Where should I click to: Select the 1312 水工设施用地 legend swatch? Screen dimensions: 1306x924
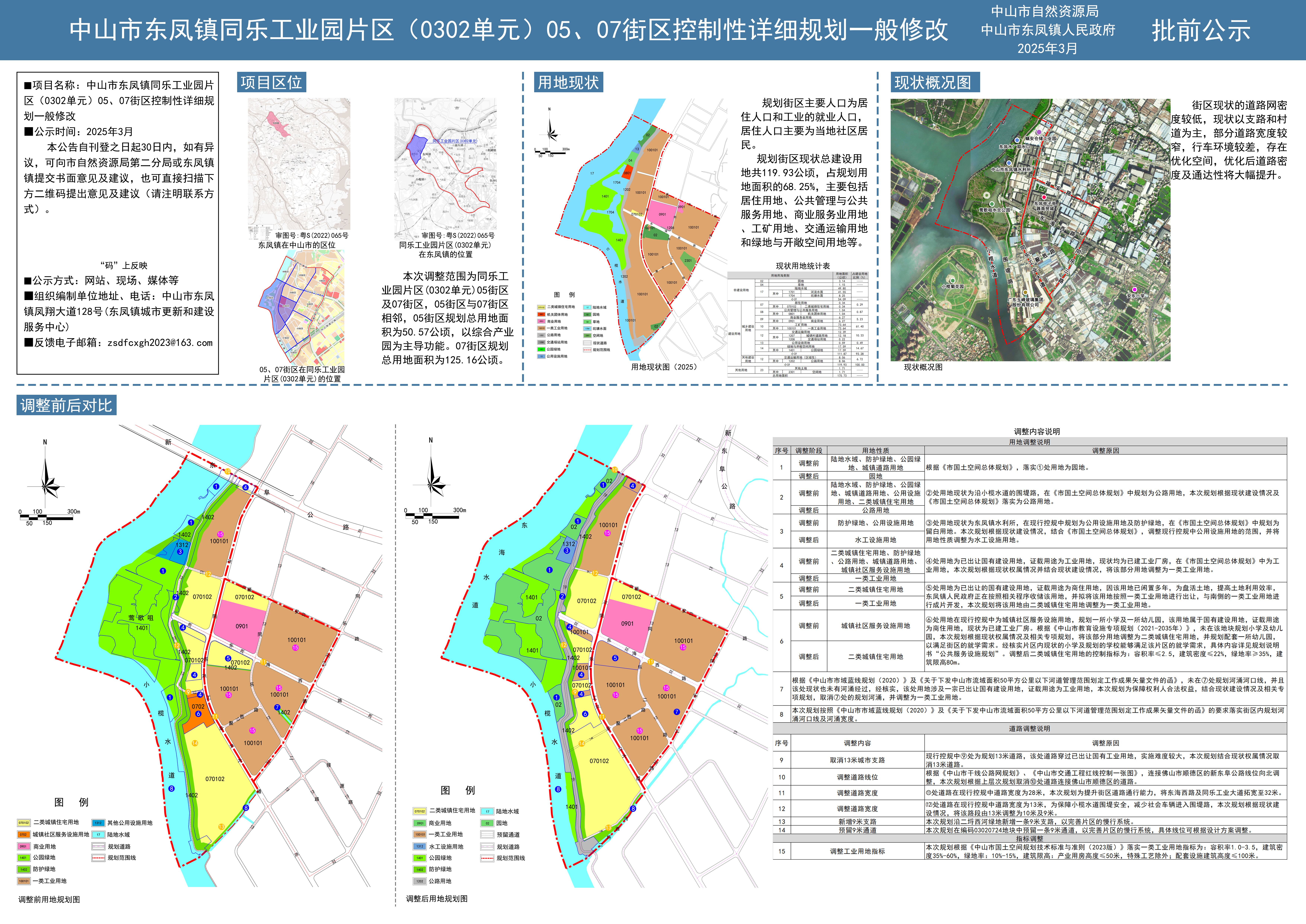420,847
